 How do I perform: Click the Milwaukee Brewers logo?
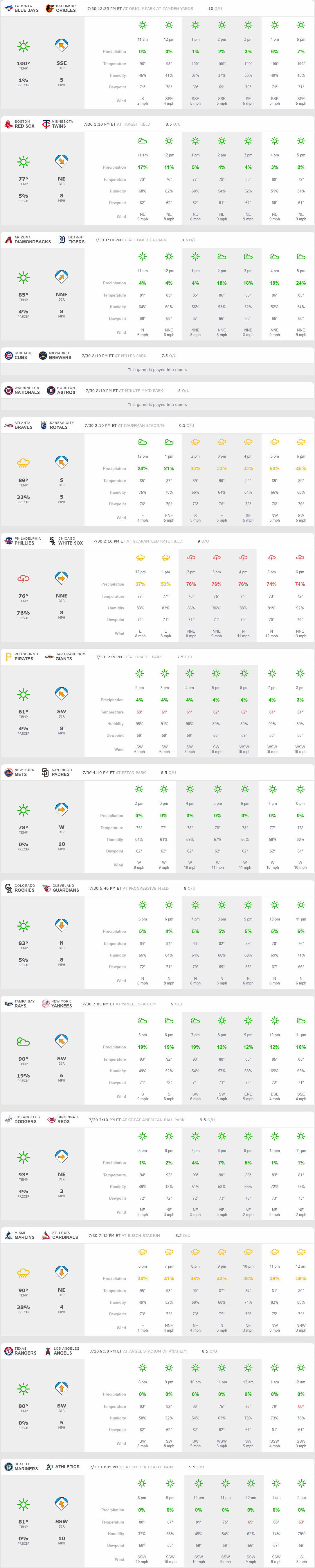point(43,356)
